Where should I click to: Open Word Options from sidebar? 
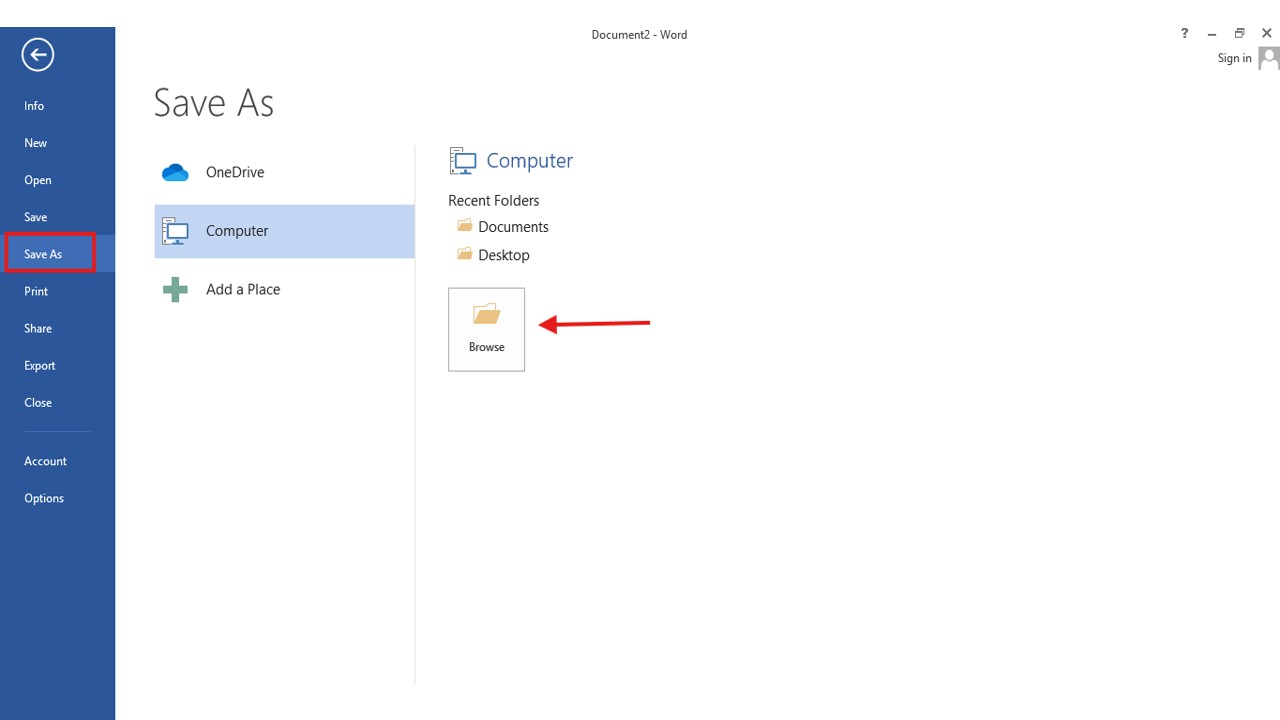(x=44, y=498)
